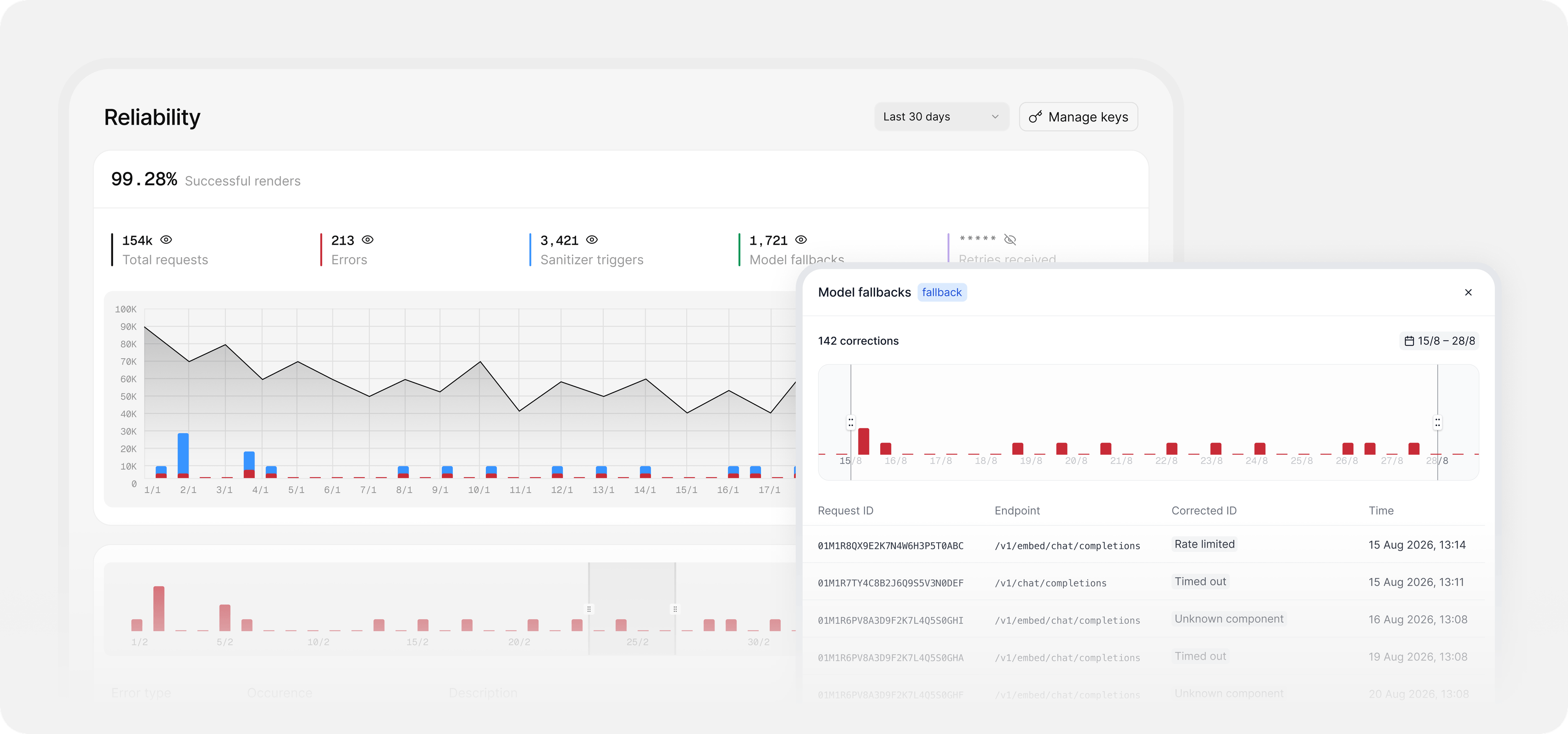Select request 01M1R6PV8A3D9F2K7L4Q5S0GHA

pyautogui.click(x=891, y=657)
